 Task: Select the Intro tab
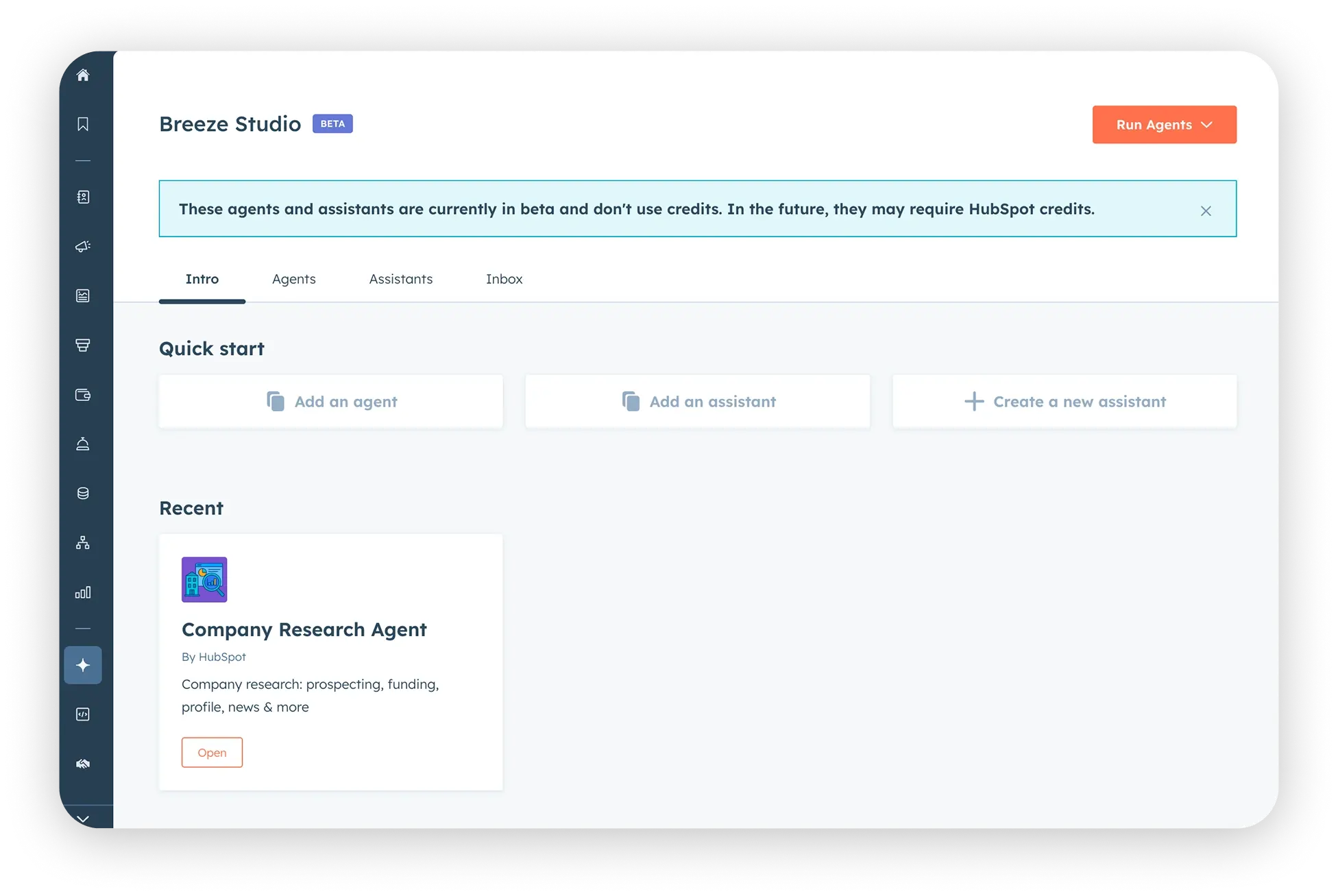tap(202, 279)
